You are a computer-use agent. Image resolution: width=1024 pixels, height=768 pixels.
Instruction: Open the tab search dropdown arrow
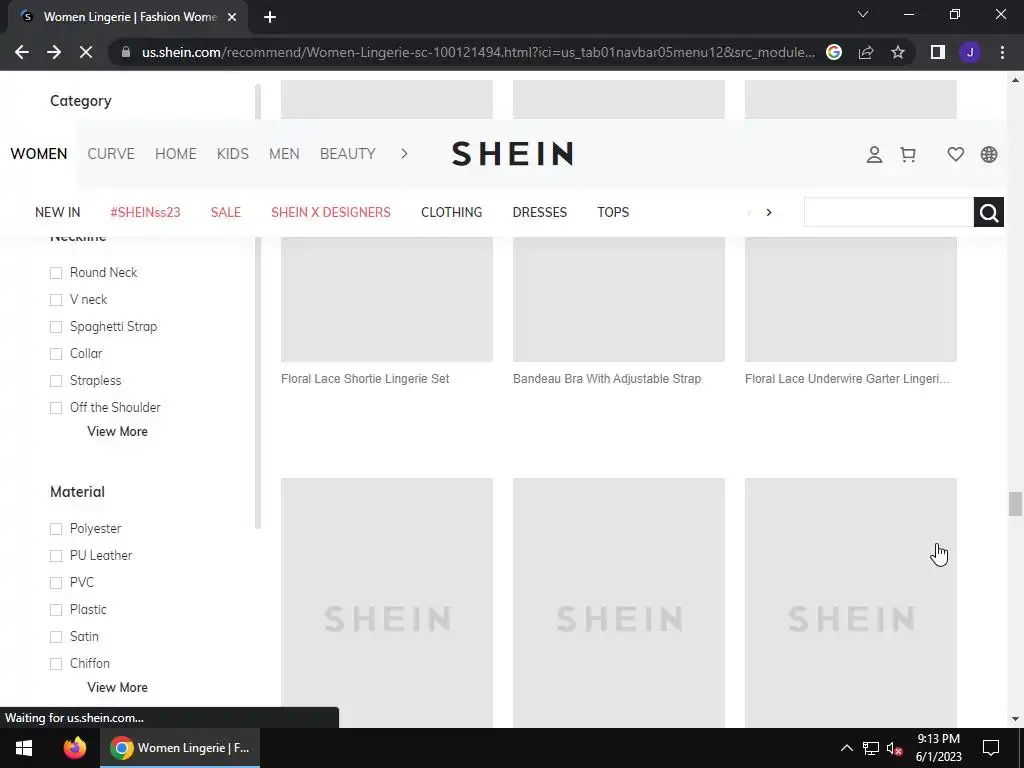tap(863, 14)
